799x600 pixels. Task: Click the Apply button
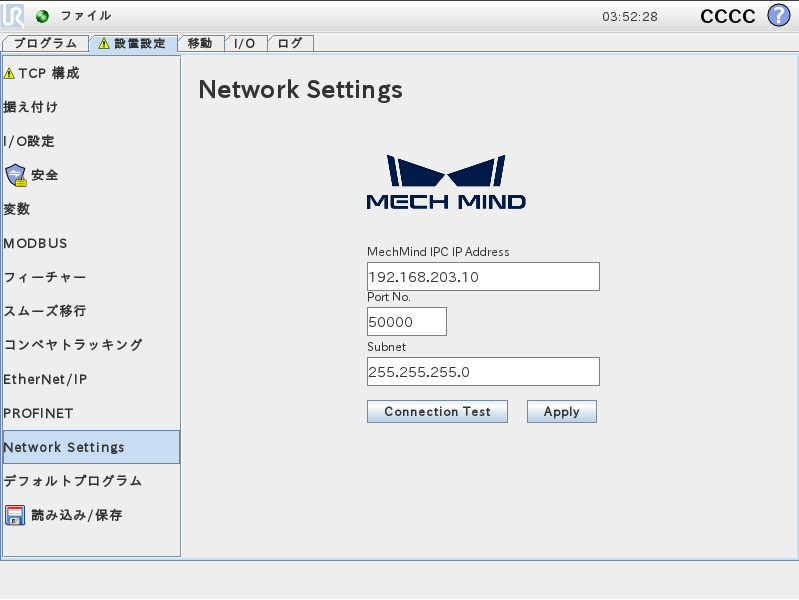pos(562,411)
